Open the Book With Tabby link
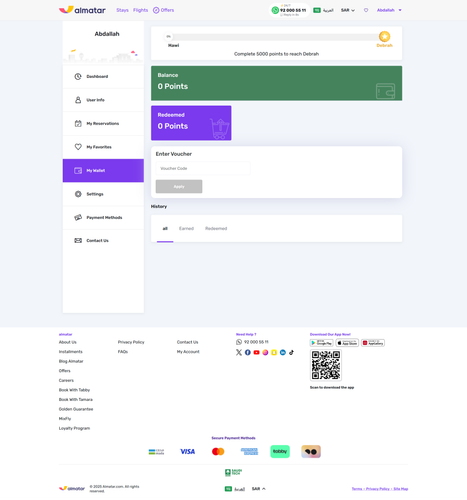 pos(74,390)
